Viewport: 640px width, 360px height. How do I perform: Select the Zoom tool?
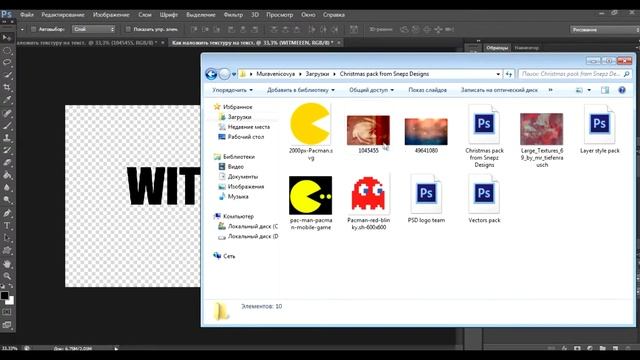(7, 276)
